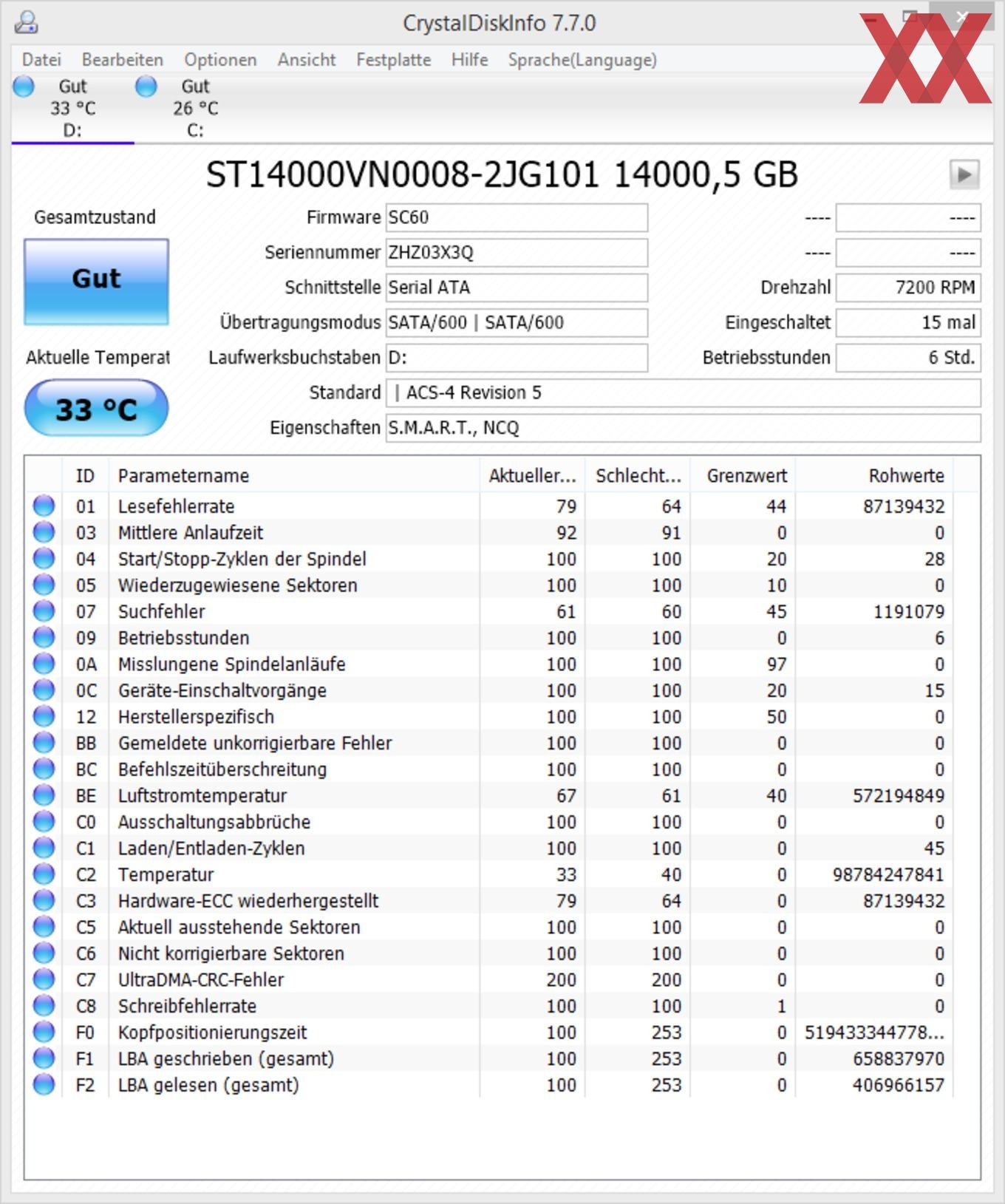
Task: Click status orb of row 09 Betriebsstunden
Action: (x=44, y=637)
